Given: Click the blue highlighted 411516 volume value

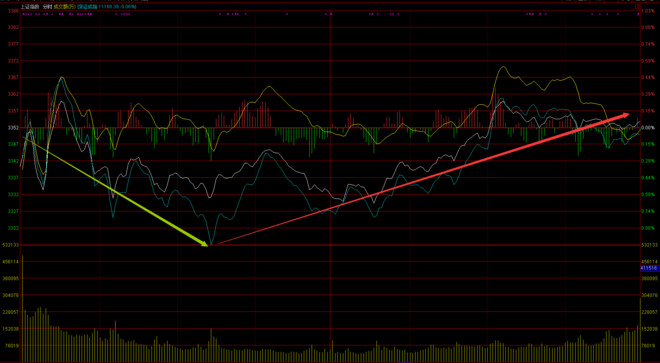Looking at the screenshot, I should tap(649, 268).
